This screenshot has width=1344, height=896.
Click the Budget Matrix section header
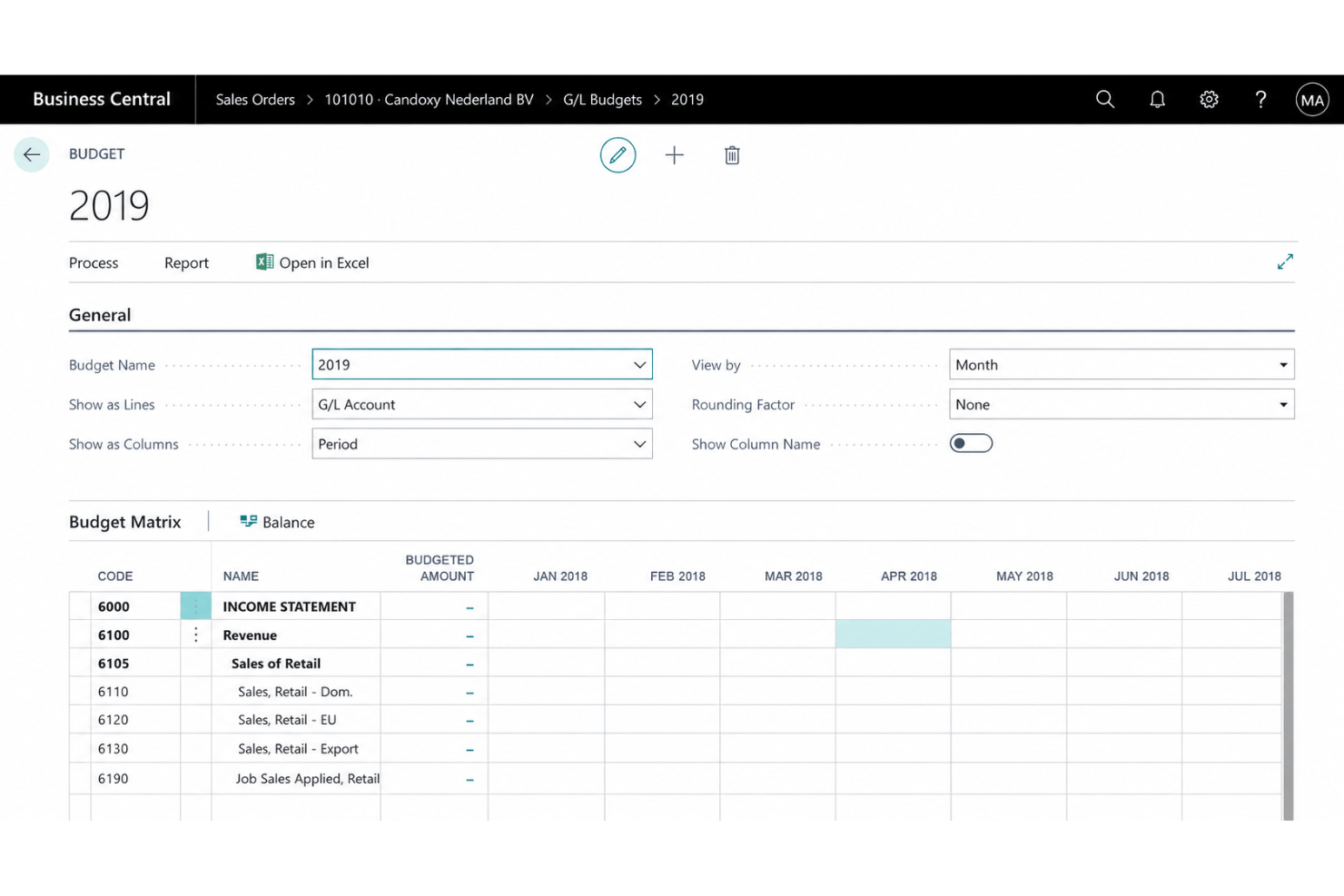click(x=125, y=522)
